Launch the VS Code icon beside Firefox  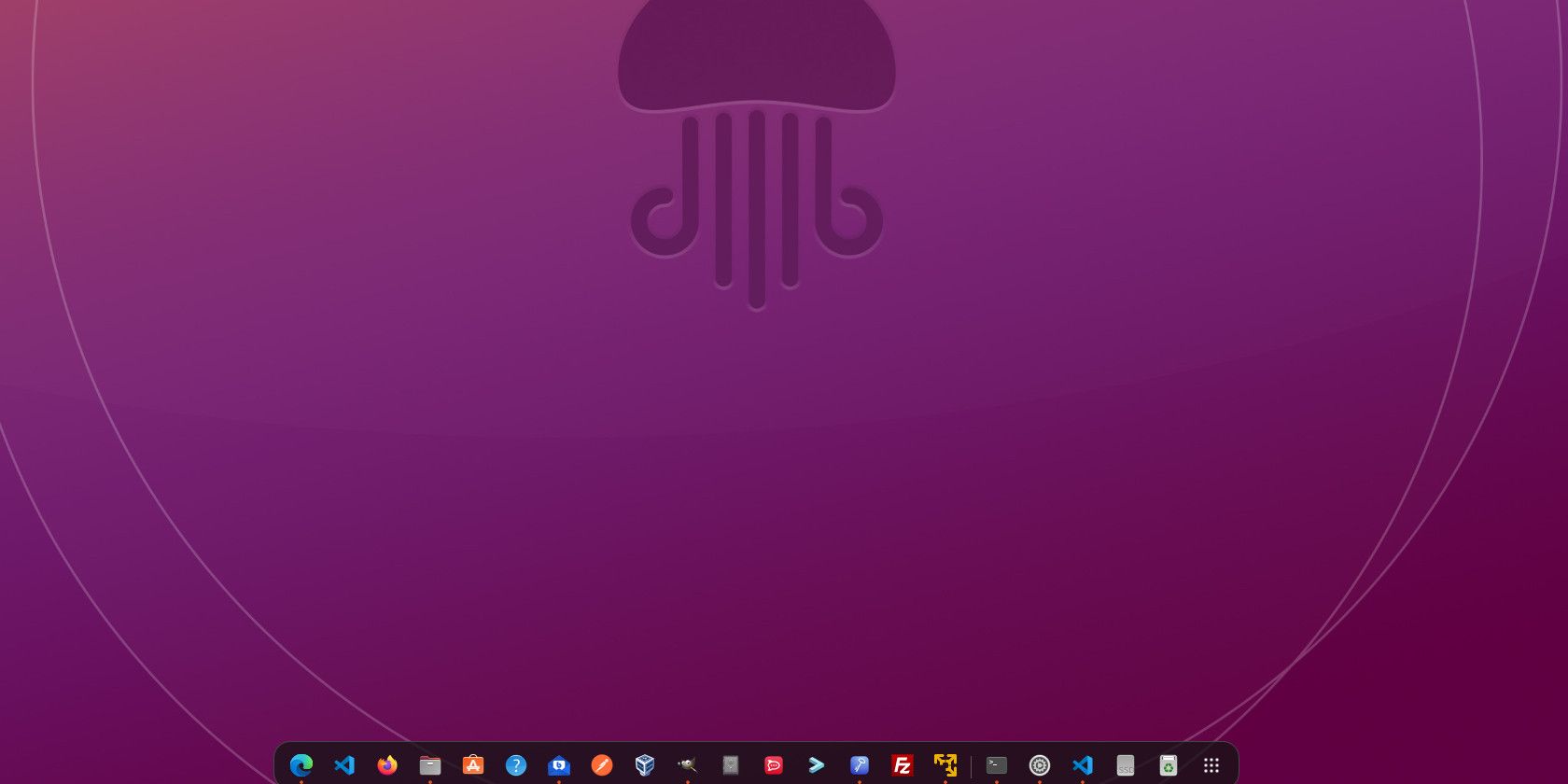[344, 765]
